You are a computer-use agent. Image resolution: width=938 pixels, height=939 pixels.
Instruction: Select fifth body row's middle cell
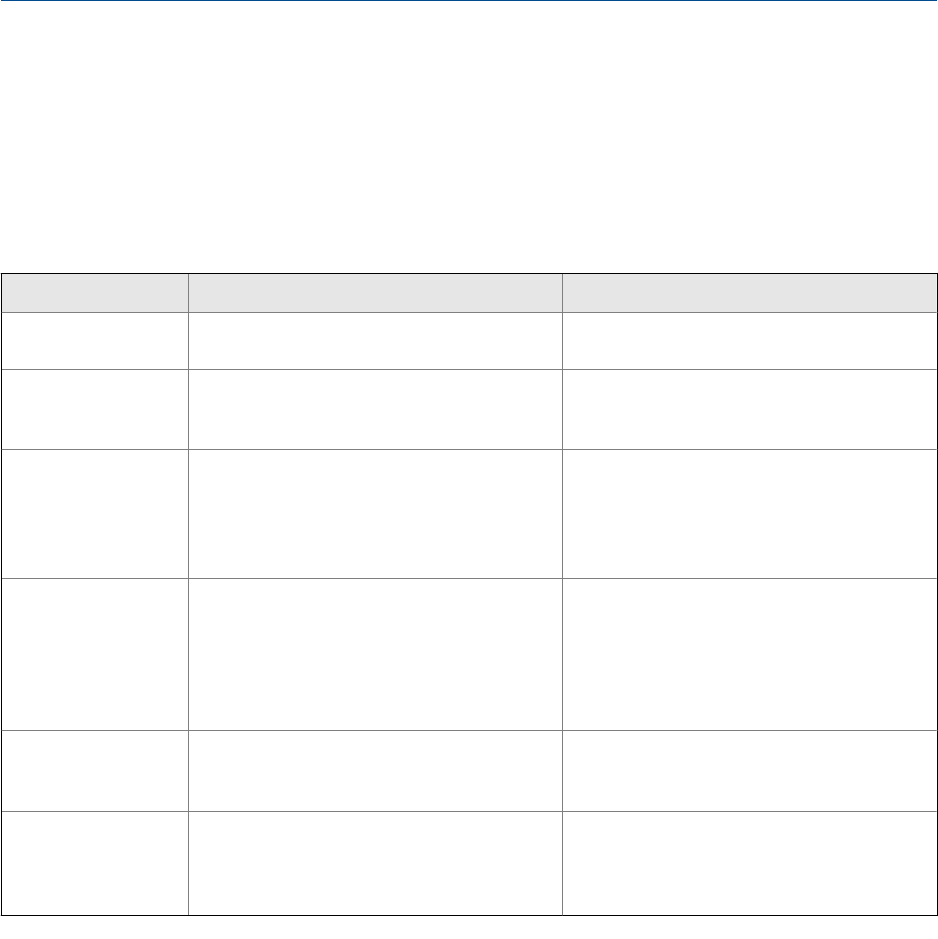click(x=375, y=769)
